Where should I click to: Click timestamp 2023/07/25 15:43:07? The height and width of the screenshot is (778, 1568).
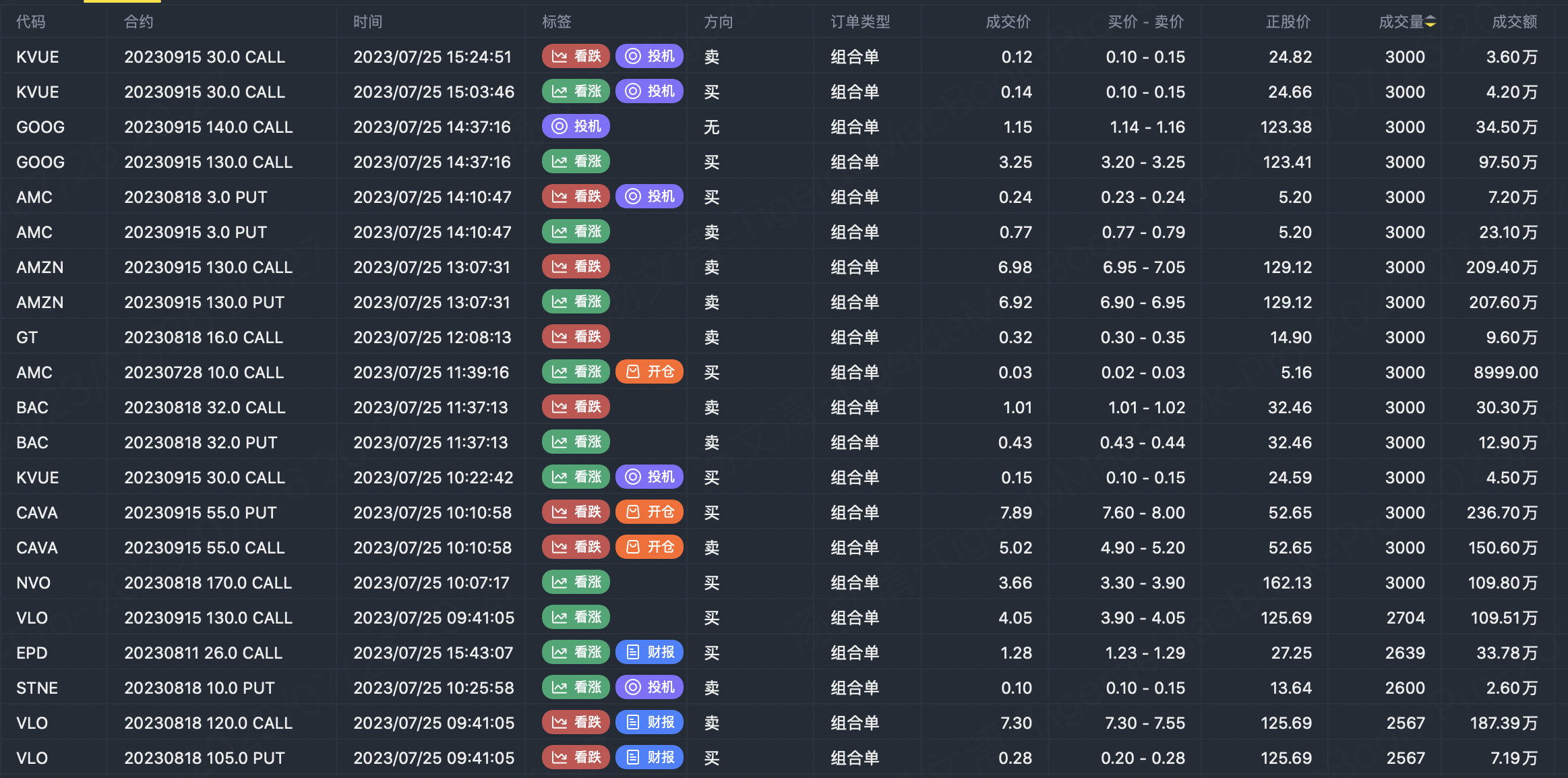[433, 653]
